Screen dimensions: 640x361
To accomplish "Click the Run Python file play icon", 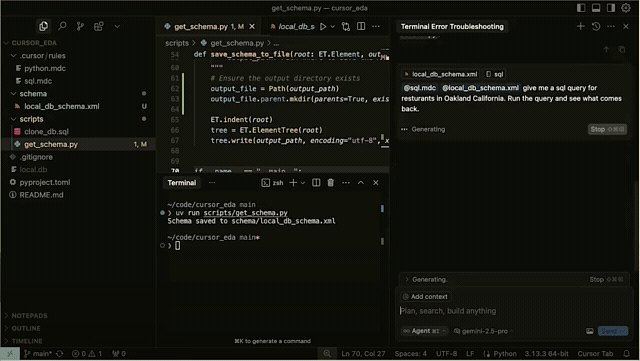I will [x=323, y=27].
